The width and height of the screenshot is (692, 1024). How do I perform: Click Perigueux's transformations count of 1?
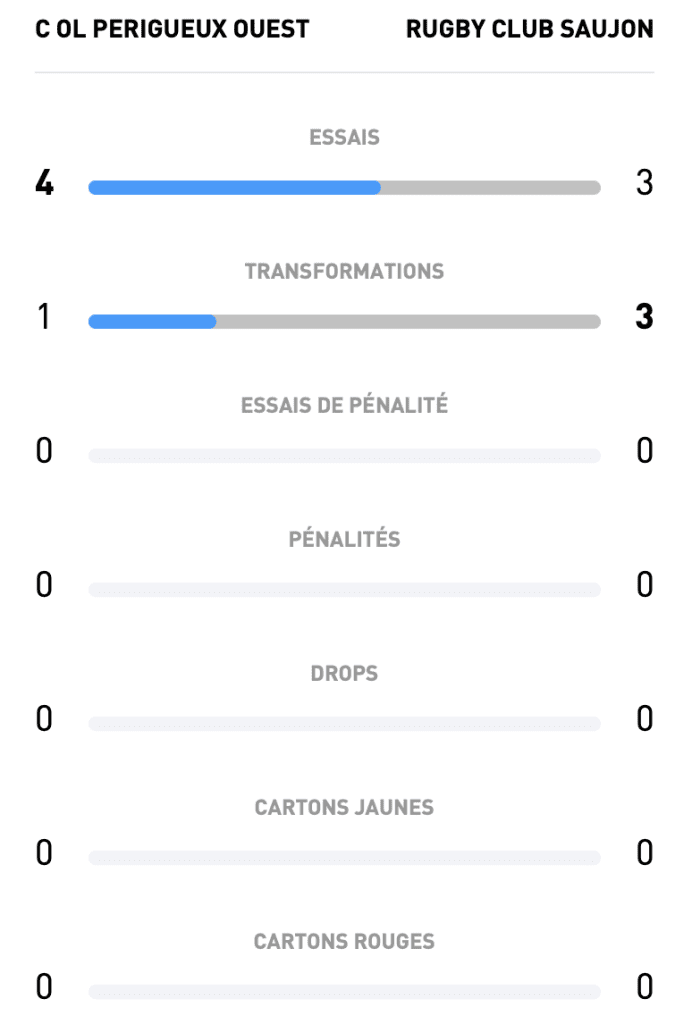[x=44, y=318]
